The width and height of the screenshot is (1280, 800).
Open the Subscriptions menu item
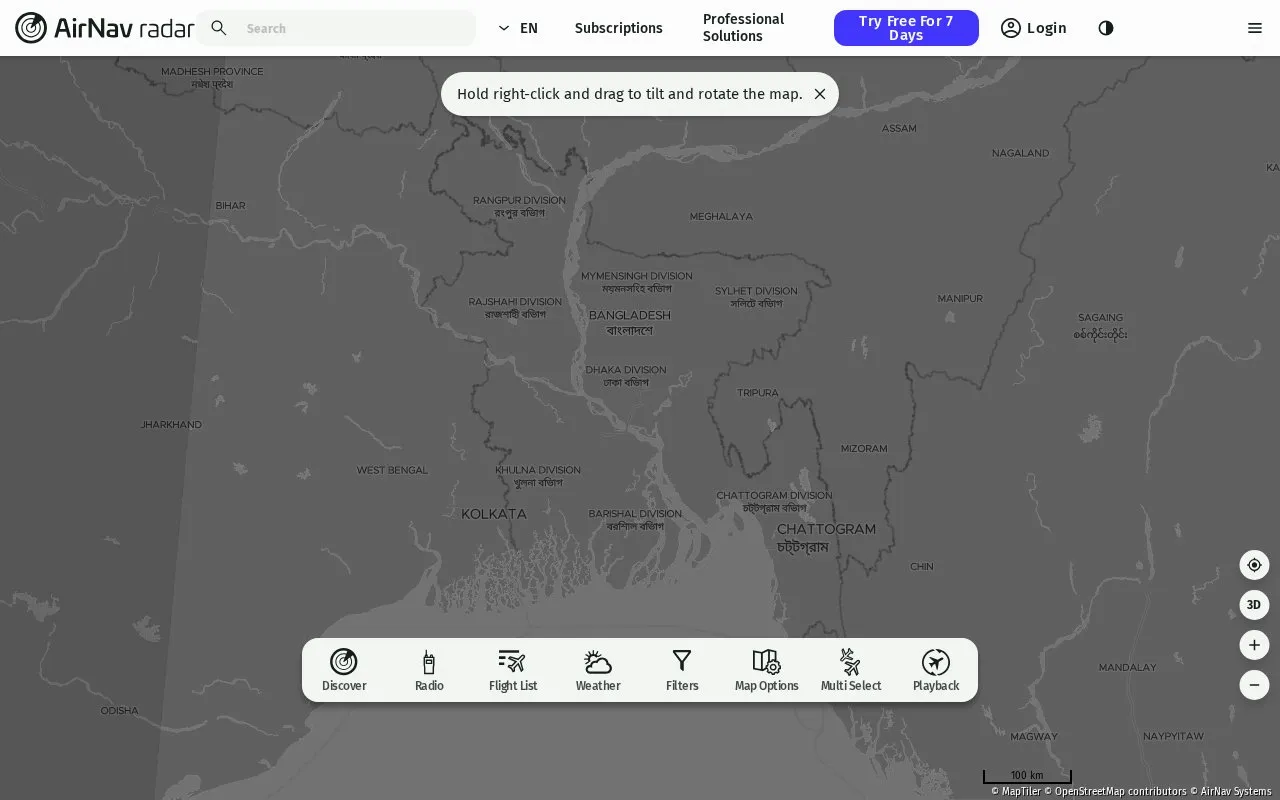(619, 28)
